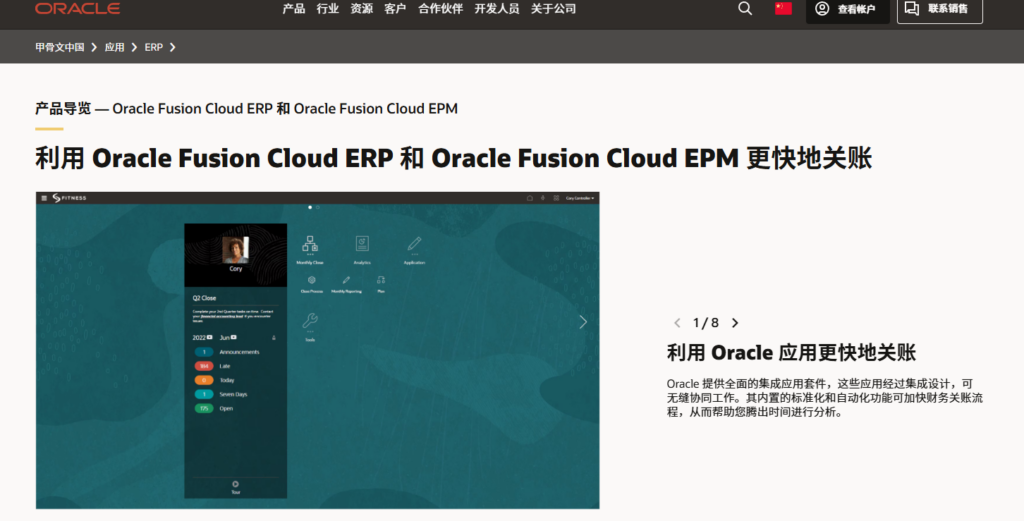Click the hamburger menu in Fitness header
The height and width of the screenshot is (521, 1024).
(x=44, y=198)
